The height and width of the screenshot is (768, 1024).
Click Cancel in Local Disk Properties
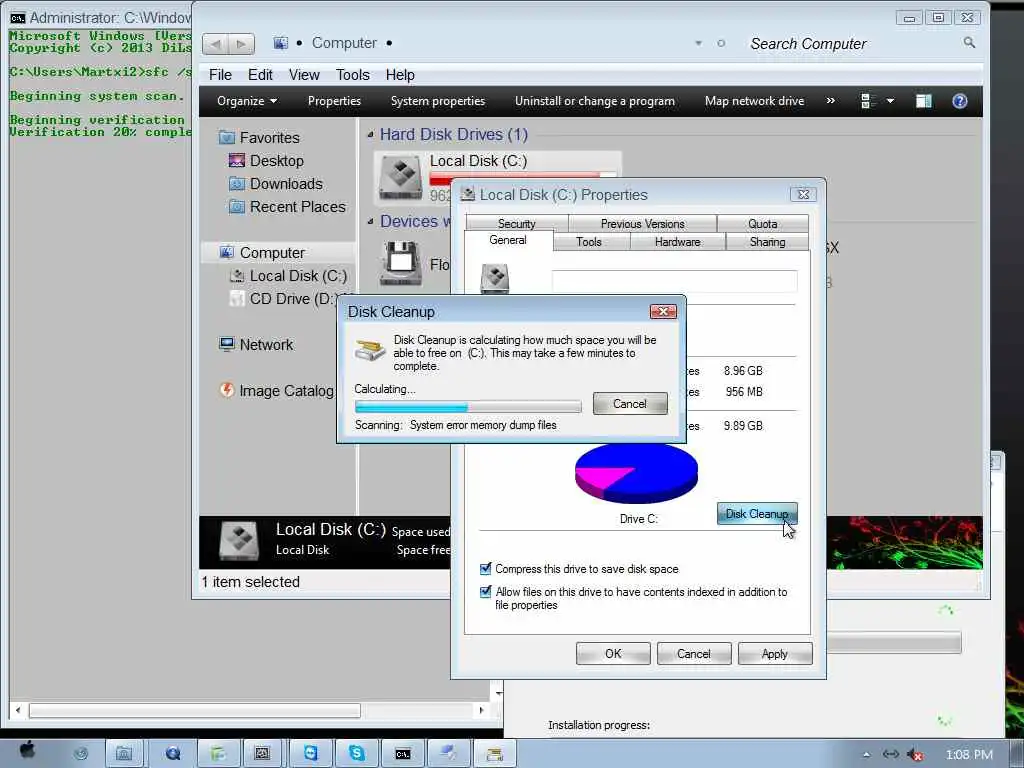point(694,654)
